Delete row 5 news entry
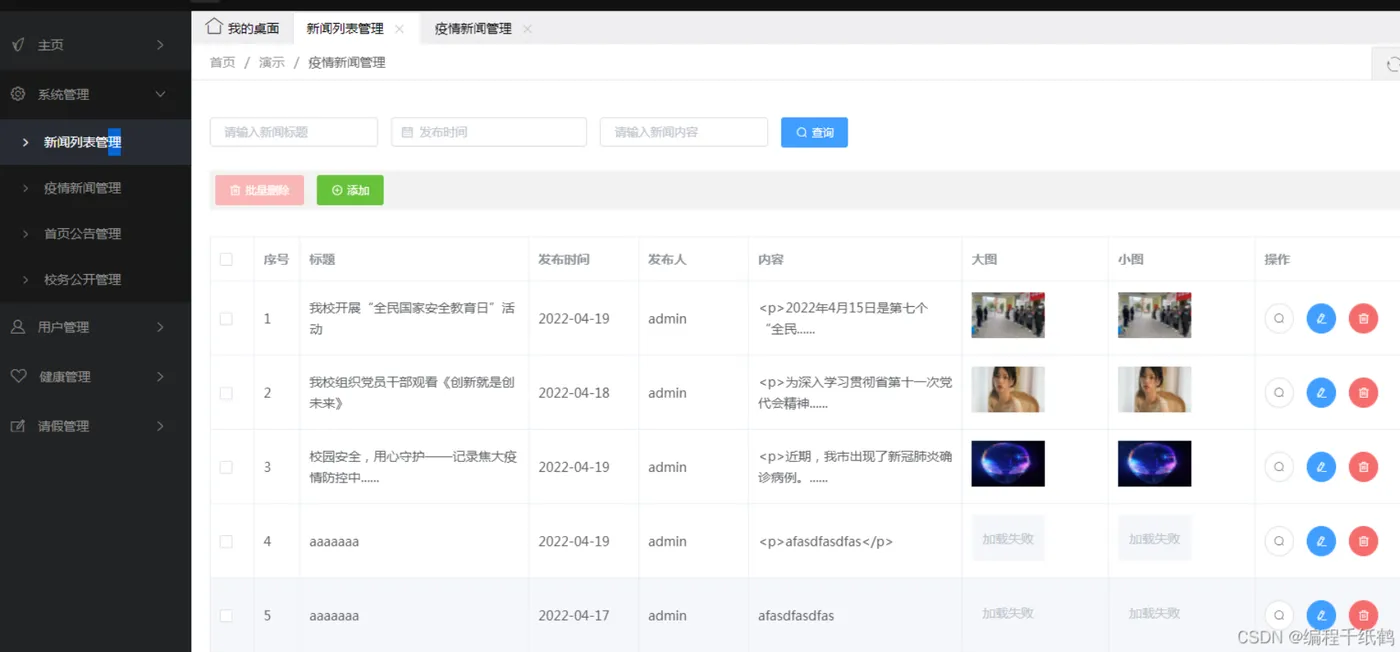 pyautogui.click(x=1363, y=615)
